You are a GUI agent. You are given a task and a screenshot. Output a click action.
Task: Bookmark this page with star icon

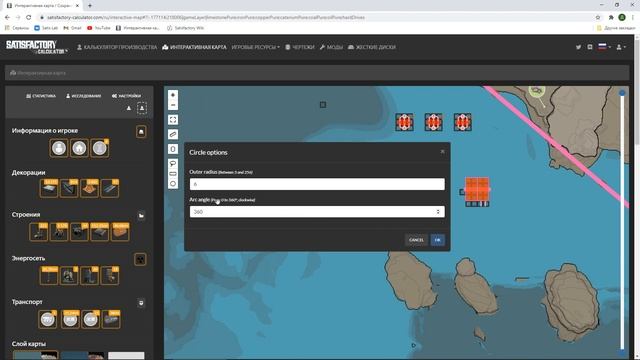[598, 17]
